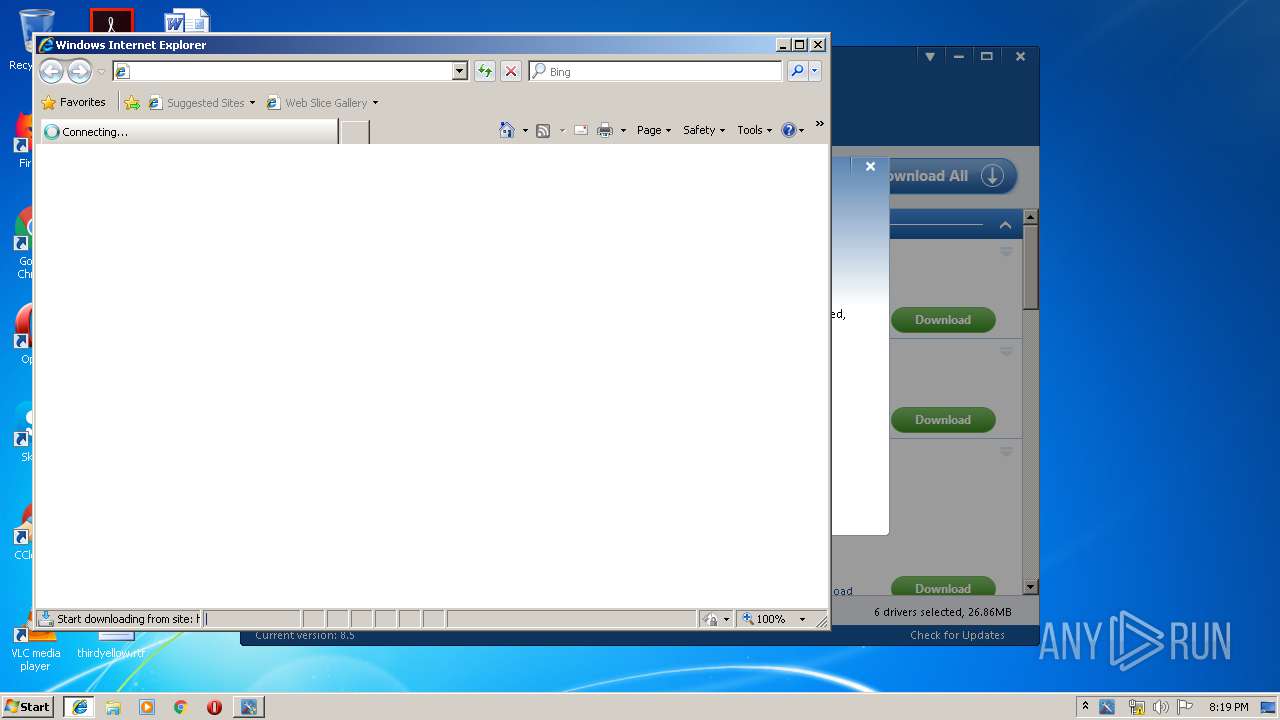The height and width of the screenshot is (720, 1280).
Task: Stop loading with the red X icon
Action: coord(511,71)
